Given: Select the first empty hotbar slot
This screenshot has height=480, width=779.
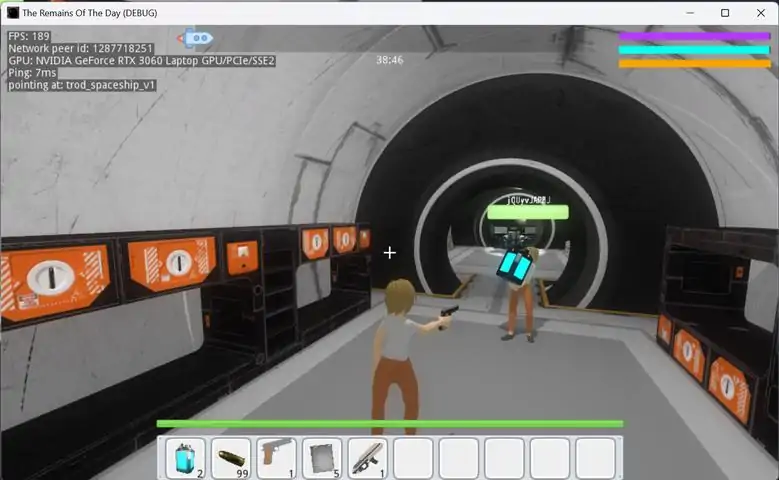Looking at the screenshot, I should pos(413,458).
